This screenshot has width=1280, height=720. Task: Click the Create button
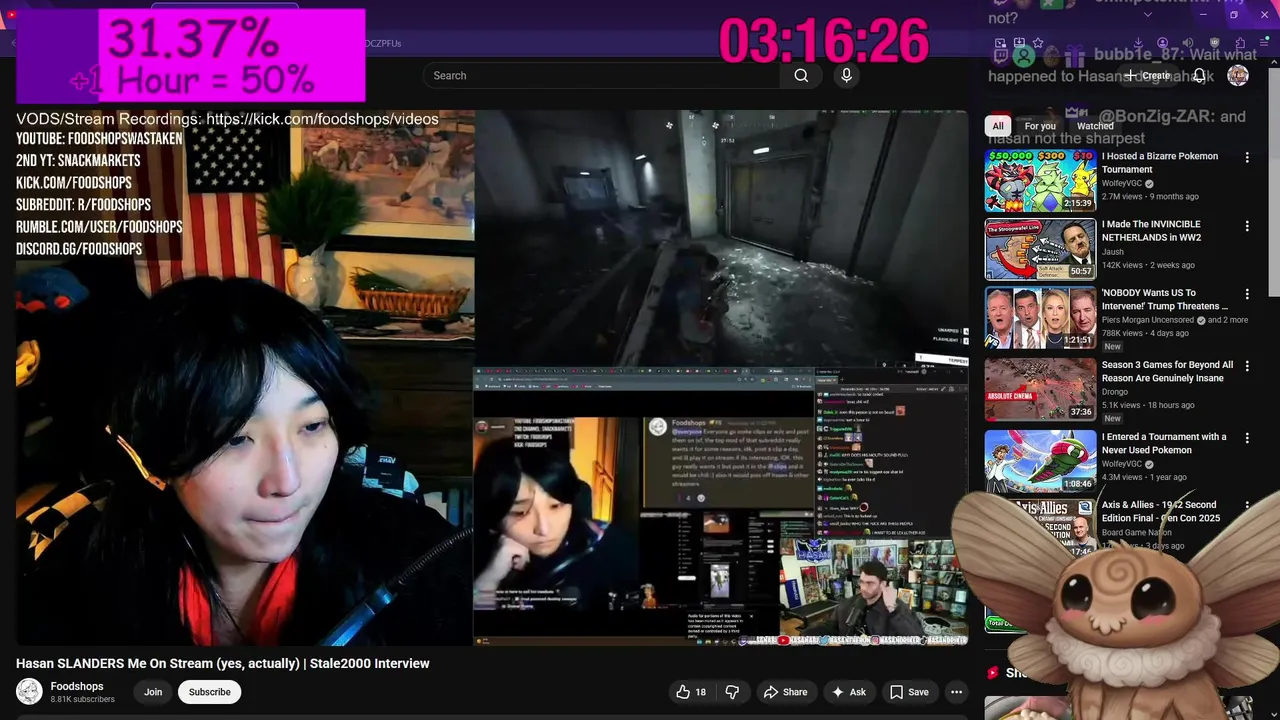[x=1147, y=76]
